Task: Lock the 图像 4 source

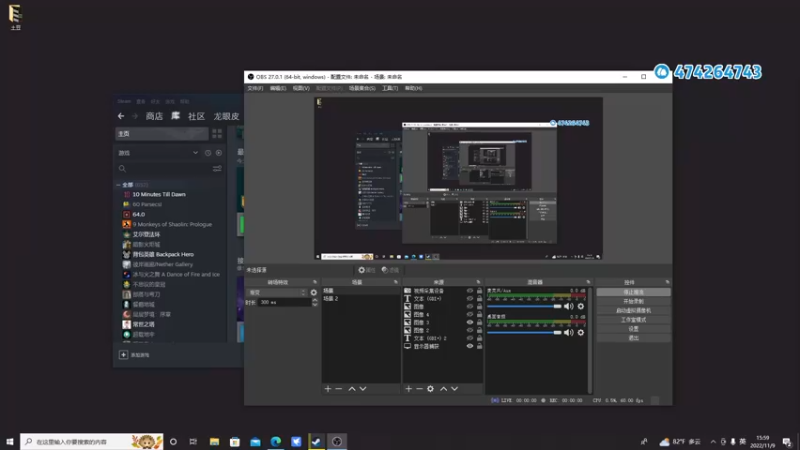Action: 480,314
